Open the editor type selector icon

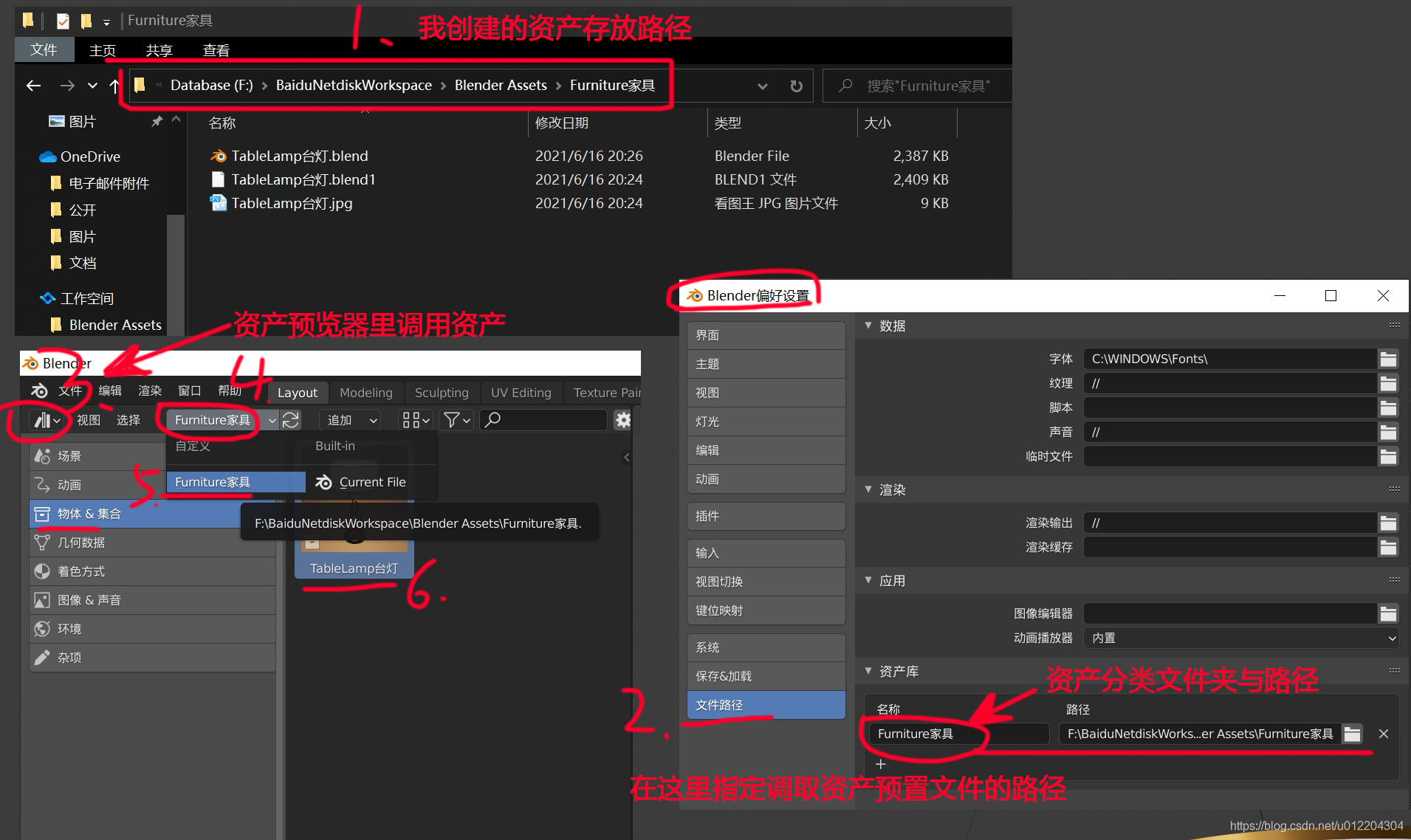pyautogui.click(x=47, y=420)
